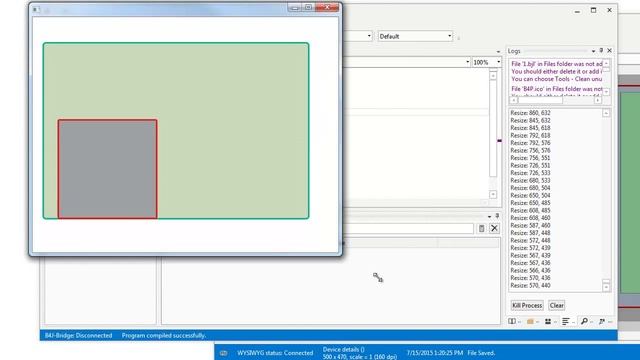The image size is (640, 360).
Task: Click the Device details text in designer status bar
Action: tap(360, 353)
